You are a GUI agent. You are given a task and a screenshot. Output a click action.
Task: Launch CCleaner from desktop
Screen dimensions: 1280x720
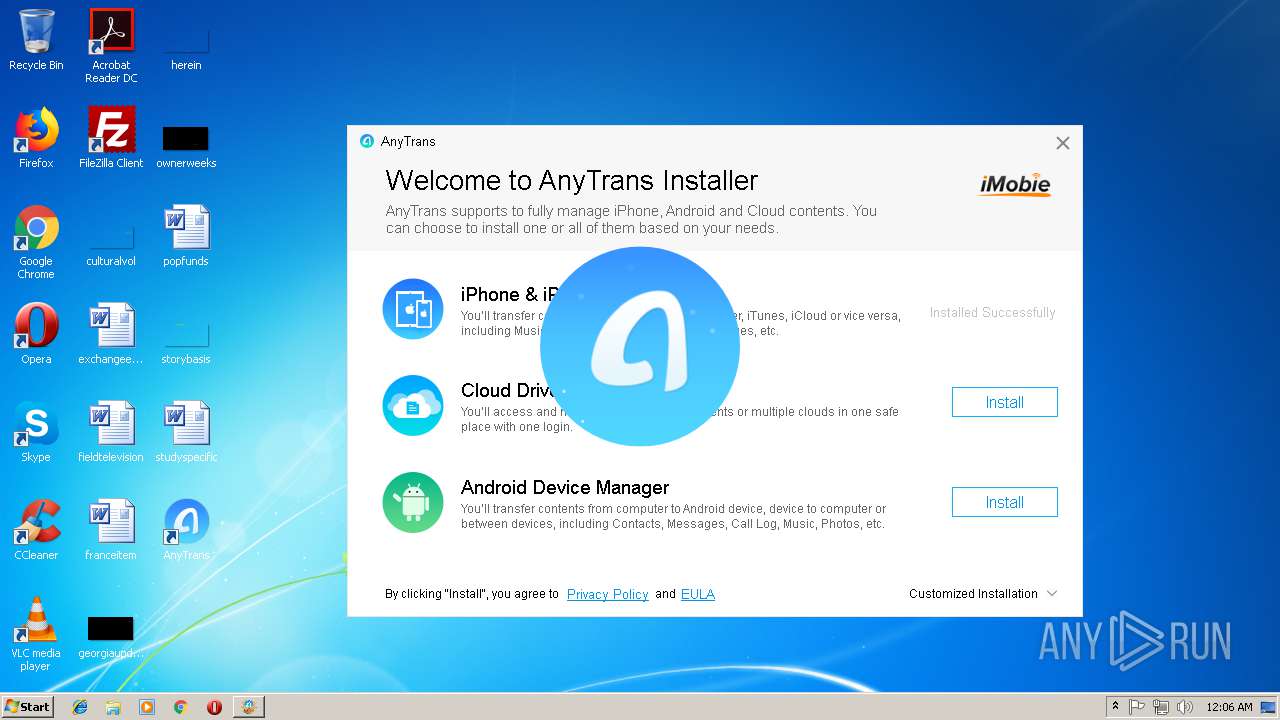point(36,530)
